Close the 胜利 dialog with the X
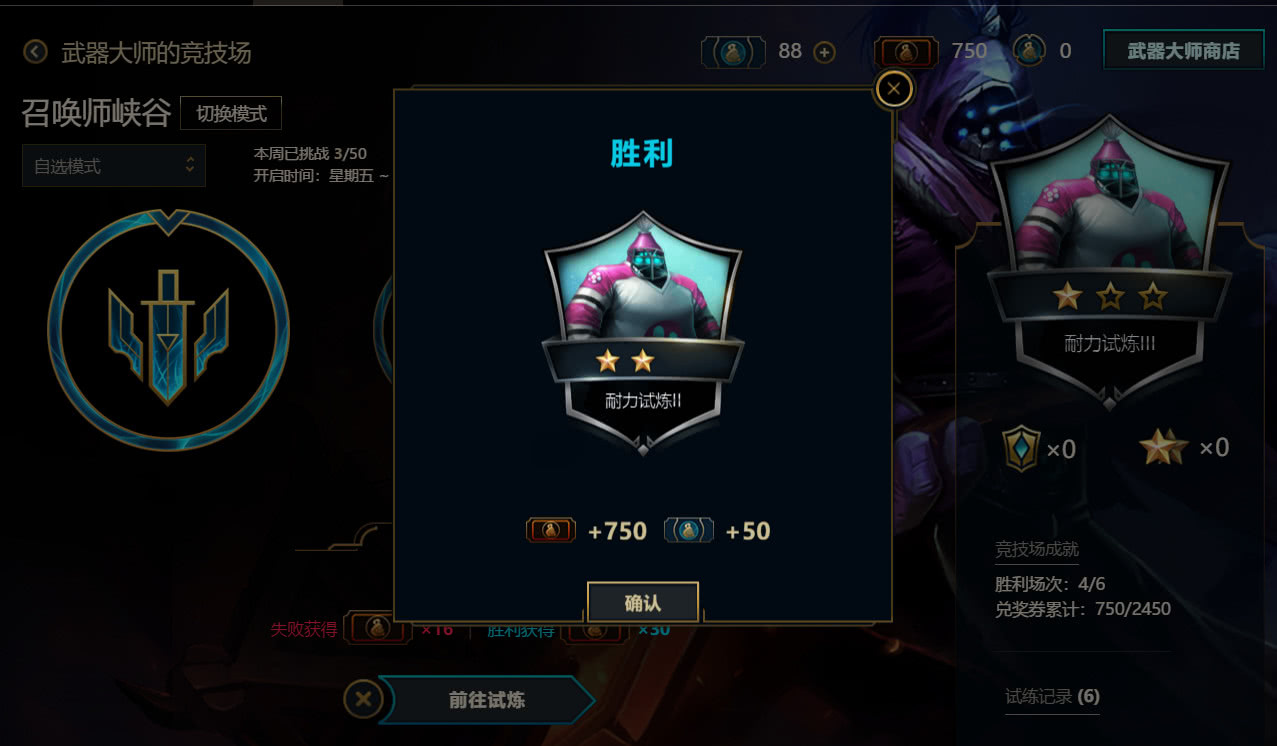The width and height of the screenshot is (1277, 746). 894,90
